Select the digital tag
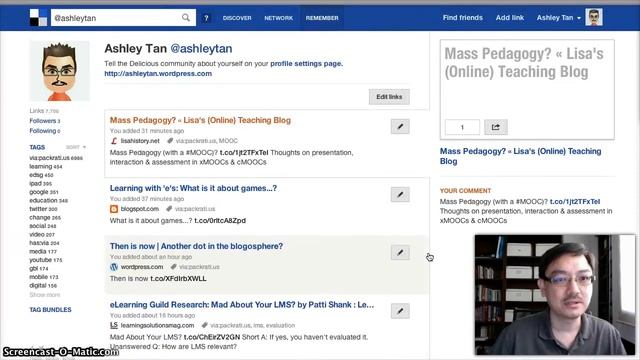The width and height of the screenshot is (640, 360). tap(43, 286)
